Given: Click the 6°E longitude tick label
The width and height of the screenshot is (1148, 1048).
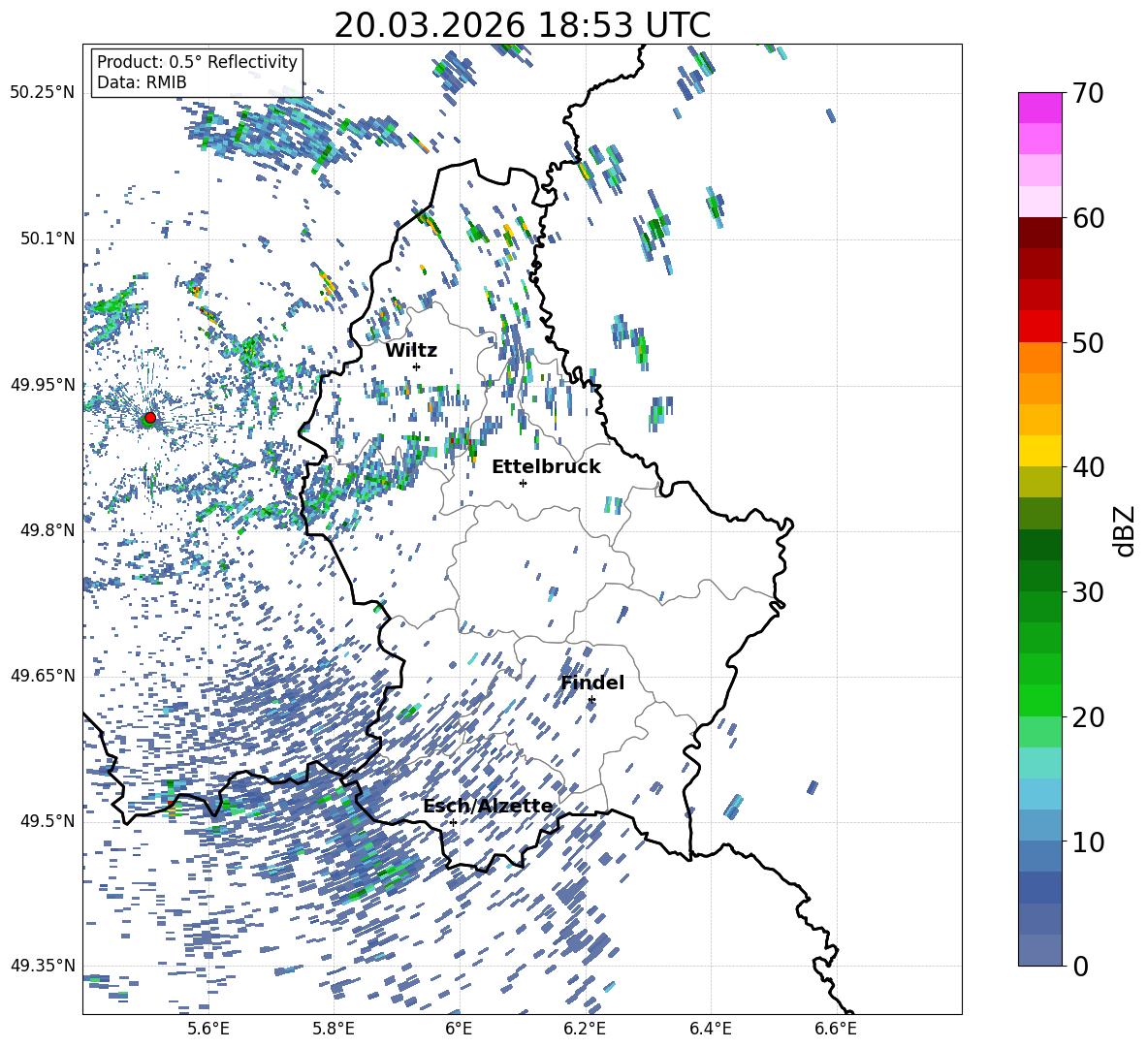Looking at the screenshot, I should [459, 1028].
